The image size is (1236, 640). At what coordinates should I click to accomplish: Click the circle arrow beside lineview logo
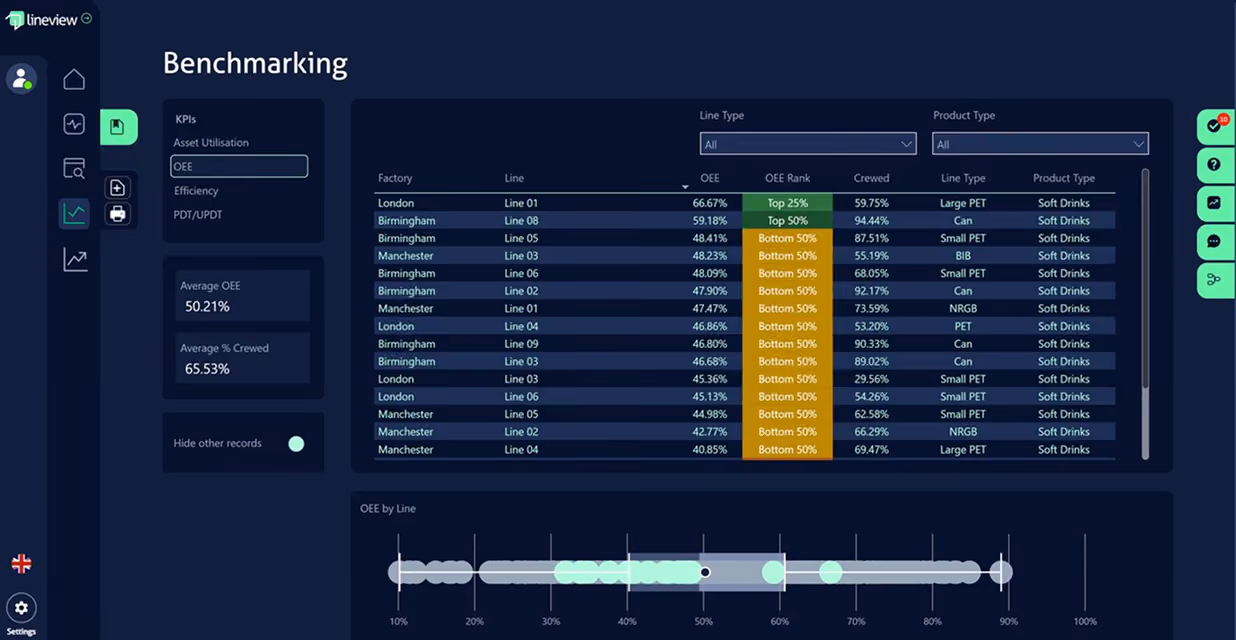(87, 18)
